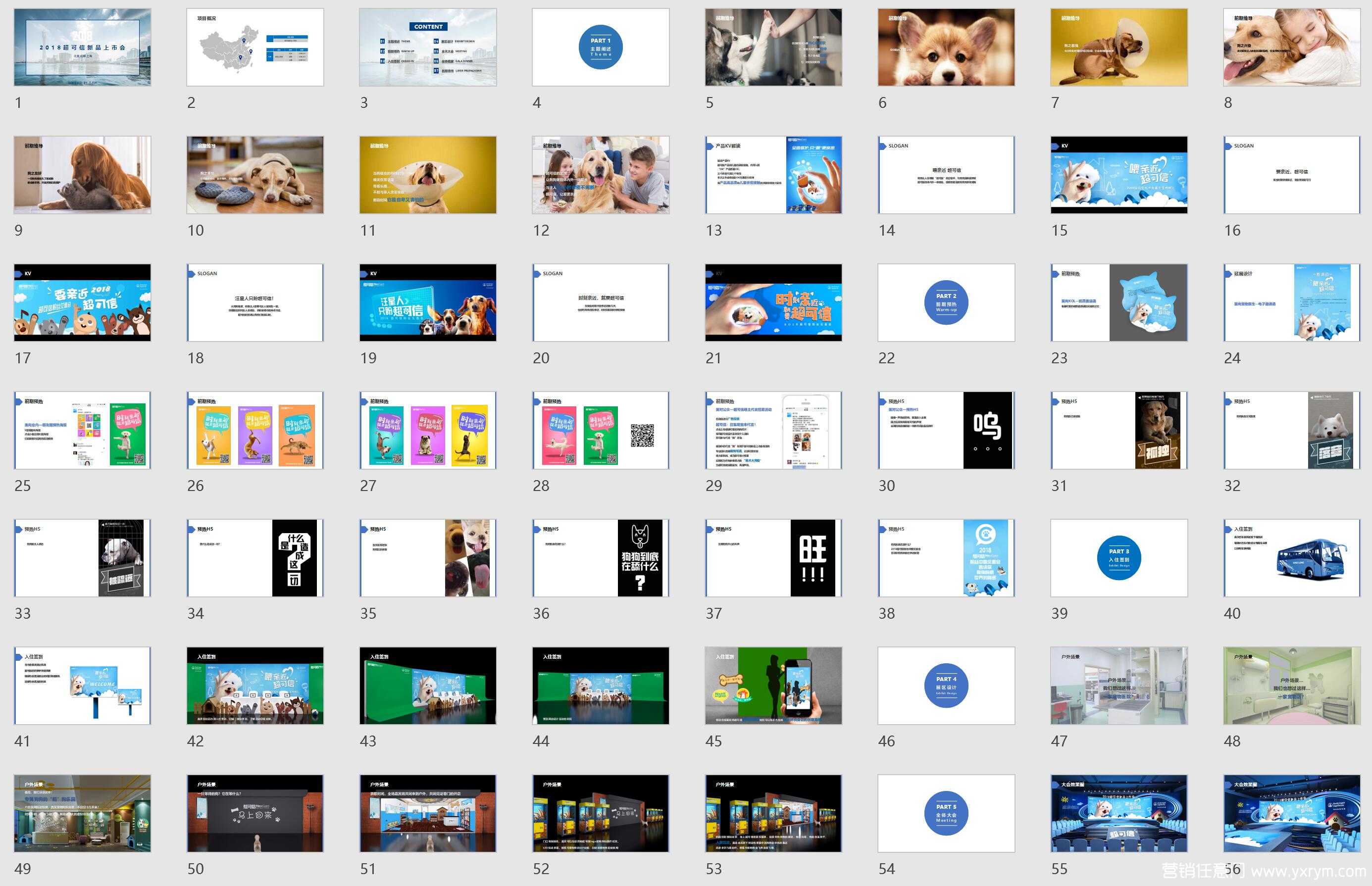
Task: Pick slide 44 wide green stage view
Action: tap(601, 686)
